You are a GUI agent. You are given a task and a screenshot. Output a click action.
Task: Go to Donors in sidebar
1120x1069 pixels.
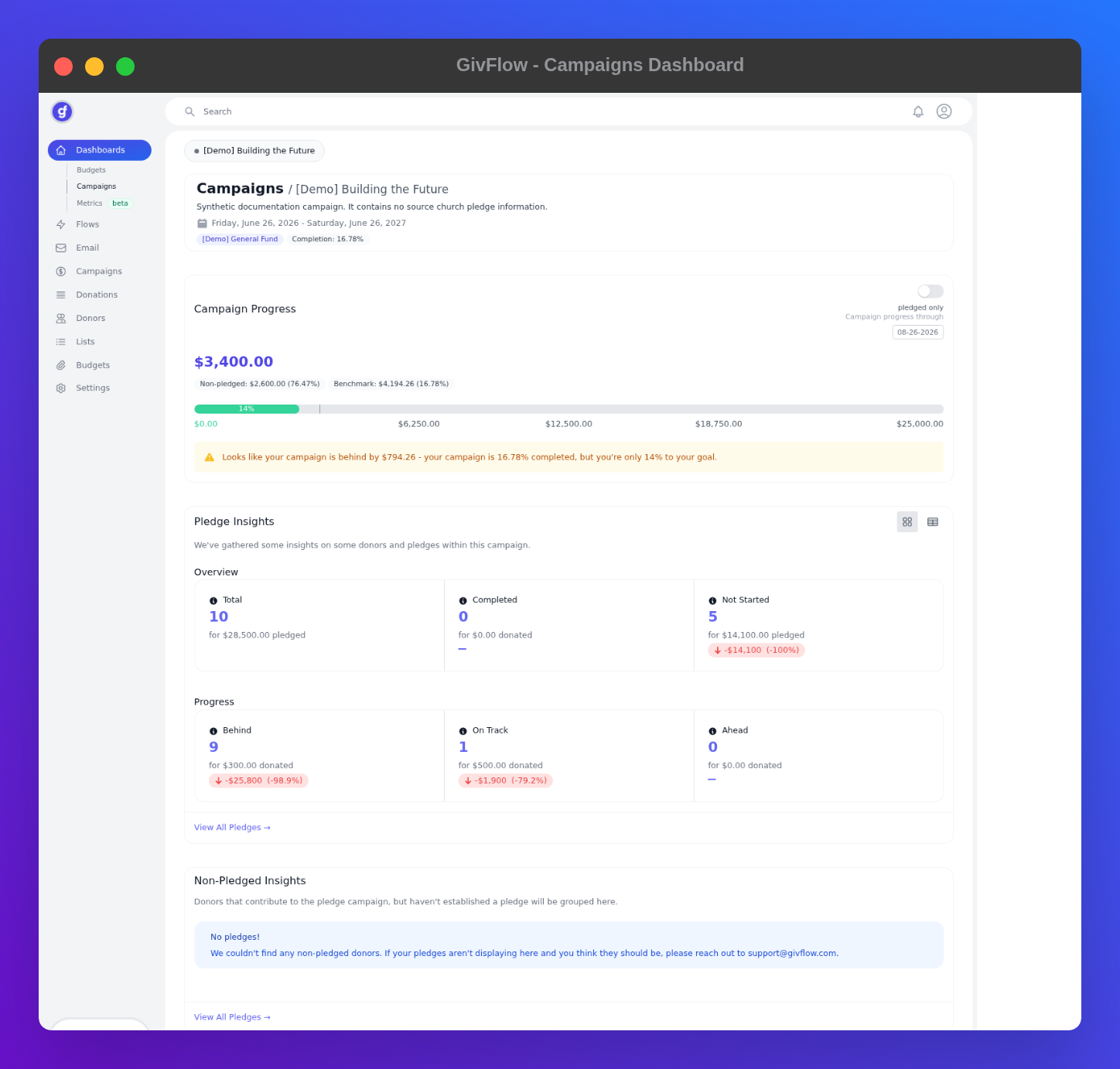(90, 319)
